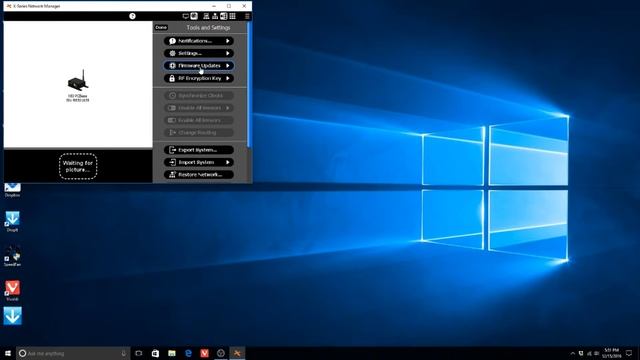640x360 pixels.
Task: Open File Explorer from the taskbar
Action: pos(171,353)
